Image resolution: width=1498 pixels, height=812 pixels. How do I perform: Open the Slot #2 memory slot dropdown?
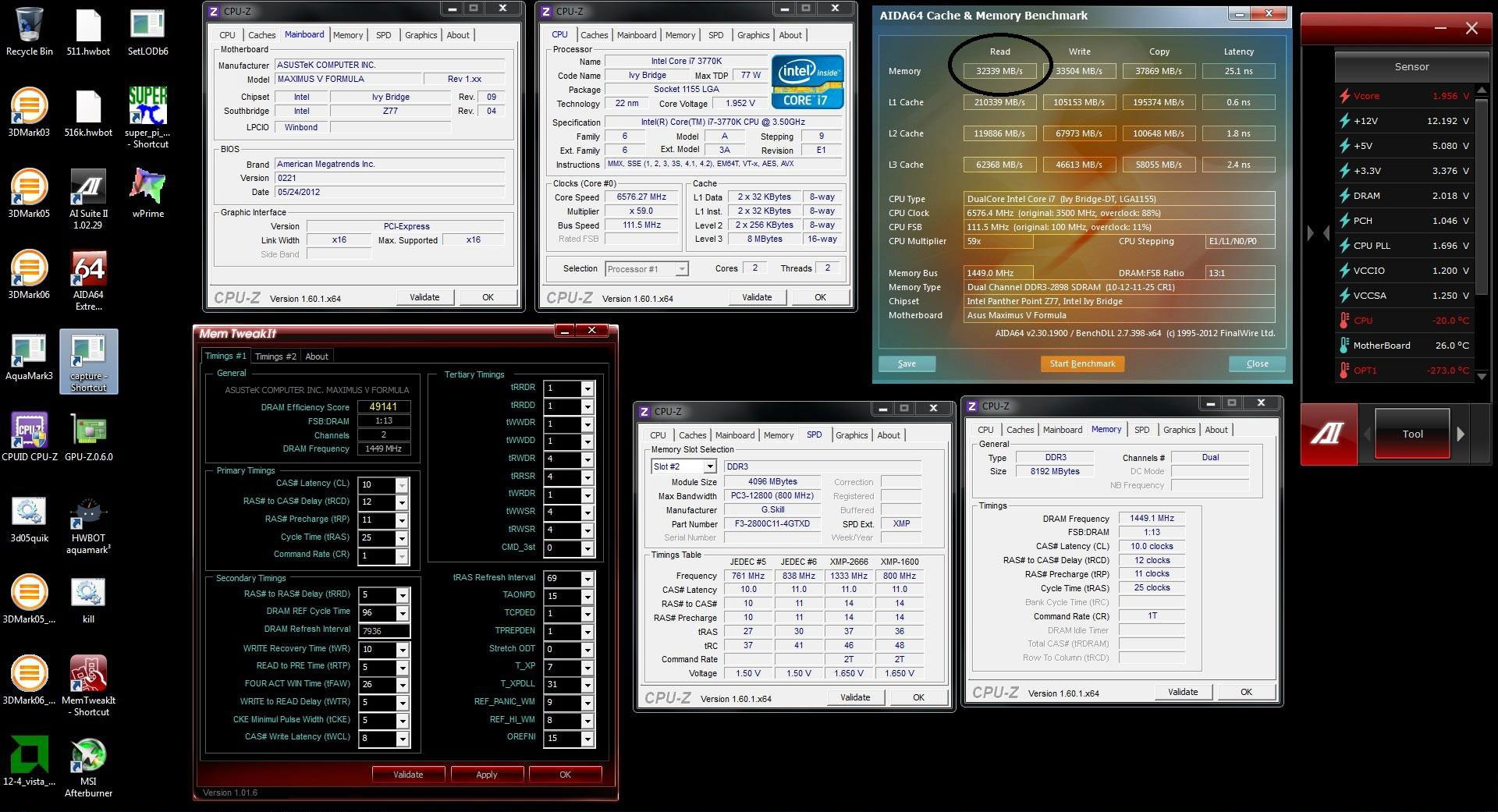[x=710, y=466]
